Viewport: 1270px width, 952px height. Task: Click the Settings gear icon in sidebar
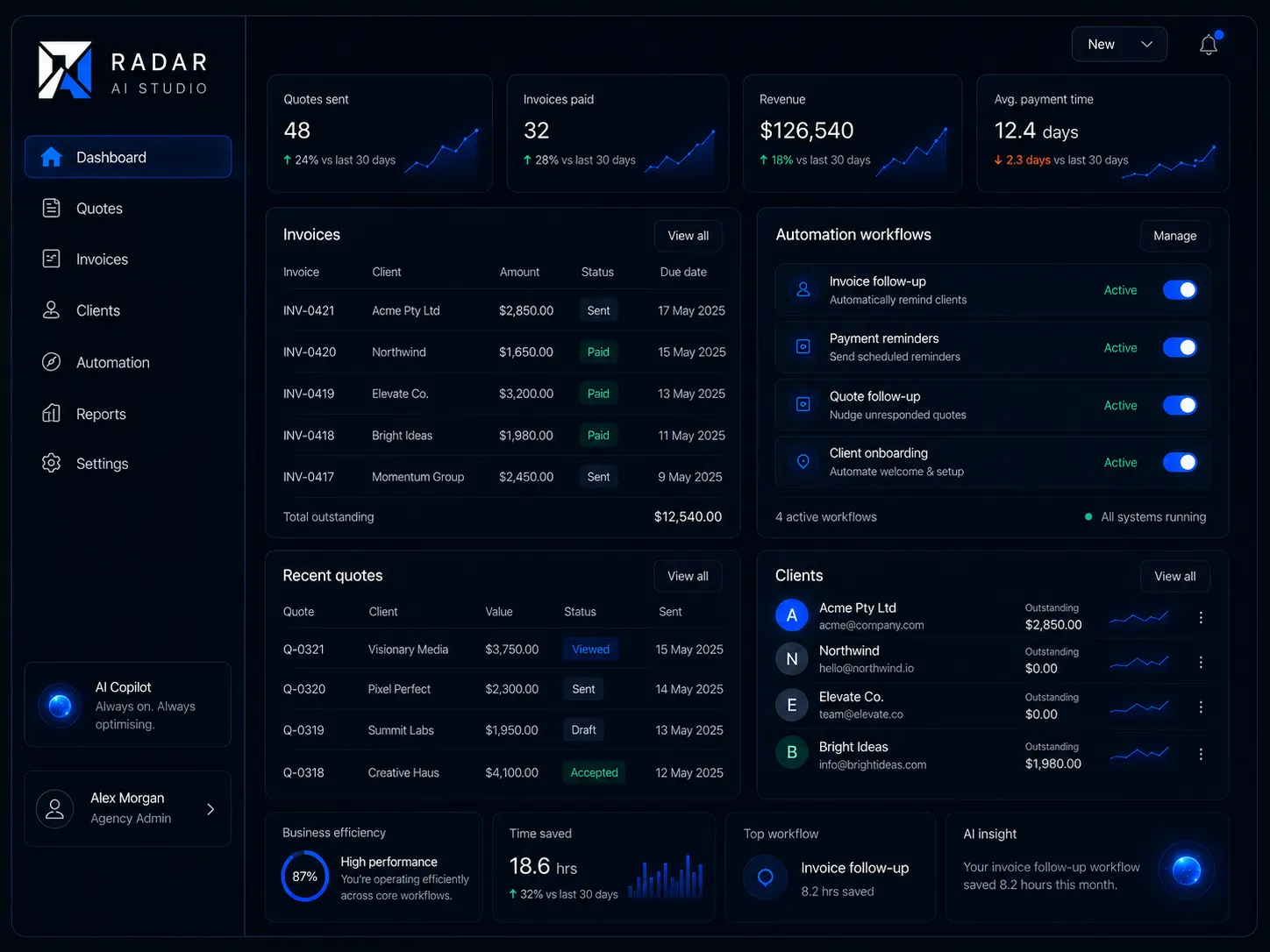(52, 463)
